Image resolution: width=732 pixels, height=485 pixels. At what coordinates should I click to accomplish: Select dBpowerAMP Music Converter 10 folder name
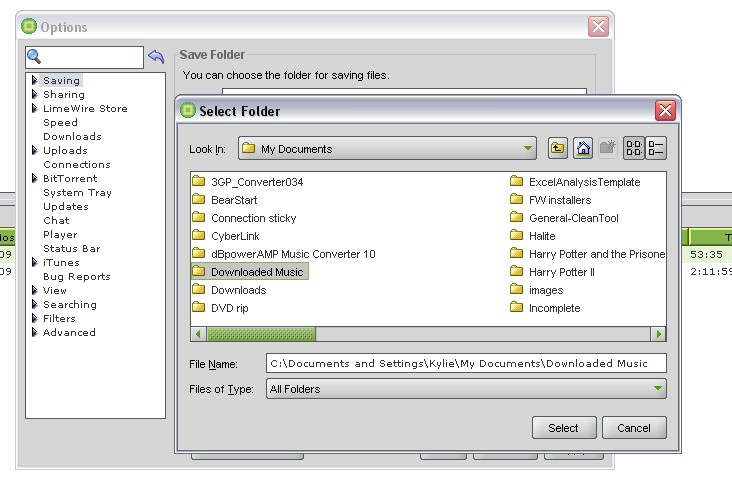pos(293,254)
